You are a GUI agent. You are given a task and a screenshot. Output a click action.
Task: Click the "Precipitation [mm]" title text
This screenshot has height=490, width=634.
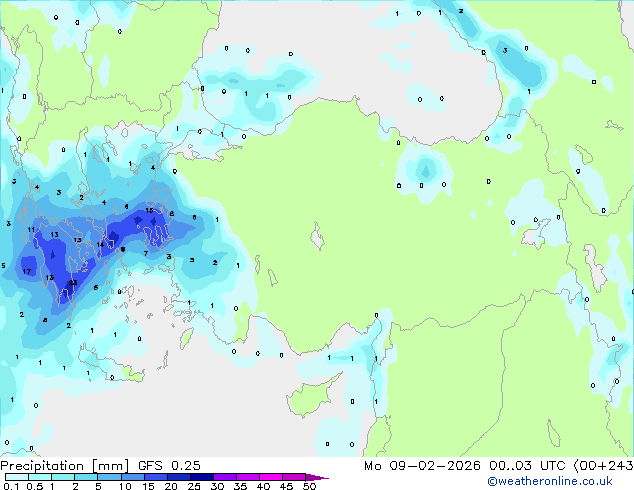pyautogui.click(x=65, y=466)
